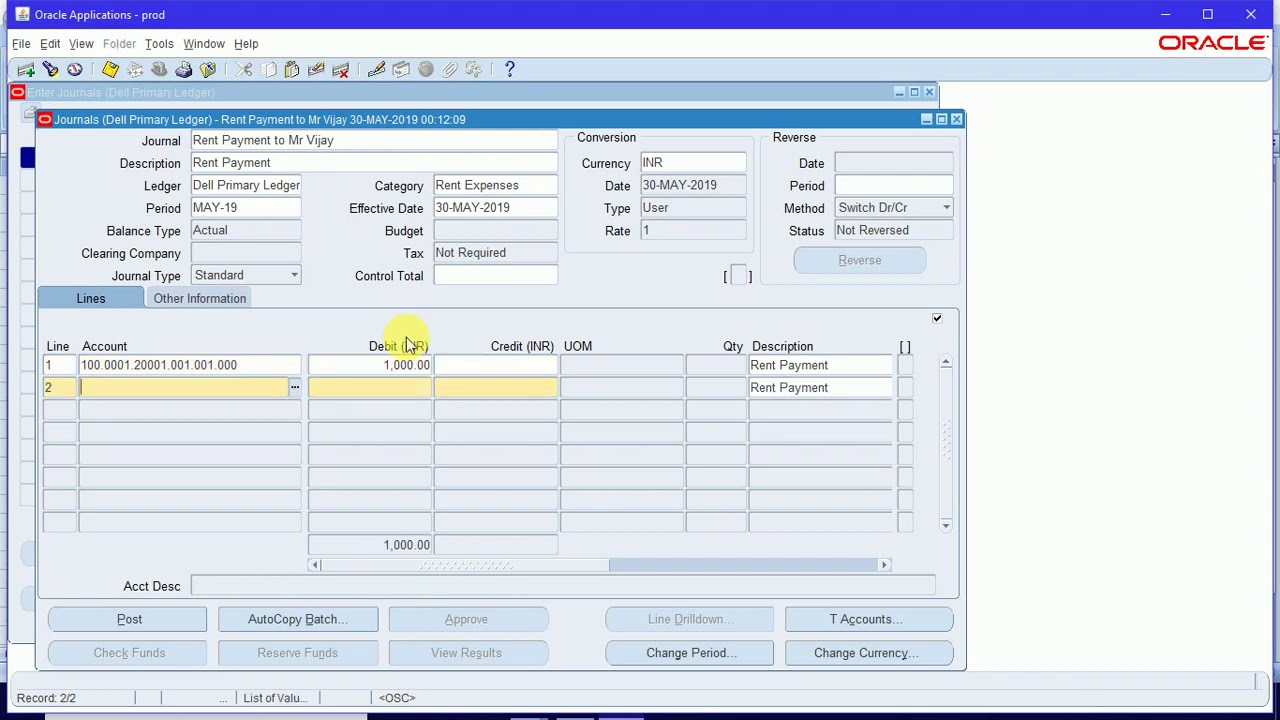This screenshot has width=1280, height=720.
Task: Click the Reverse Period field
Action: click(894, 186)
